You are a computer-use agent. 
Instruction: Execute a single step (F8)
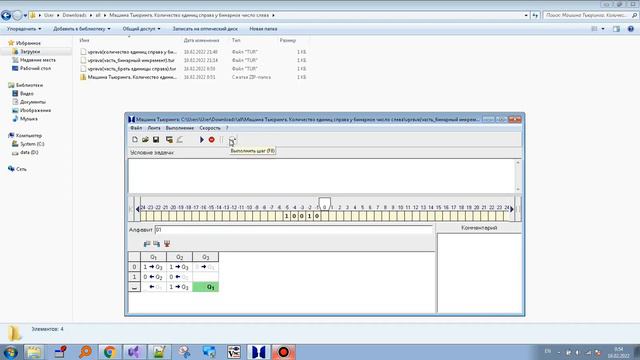(232, 140)
